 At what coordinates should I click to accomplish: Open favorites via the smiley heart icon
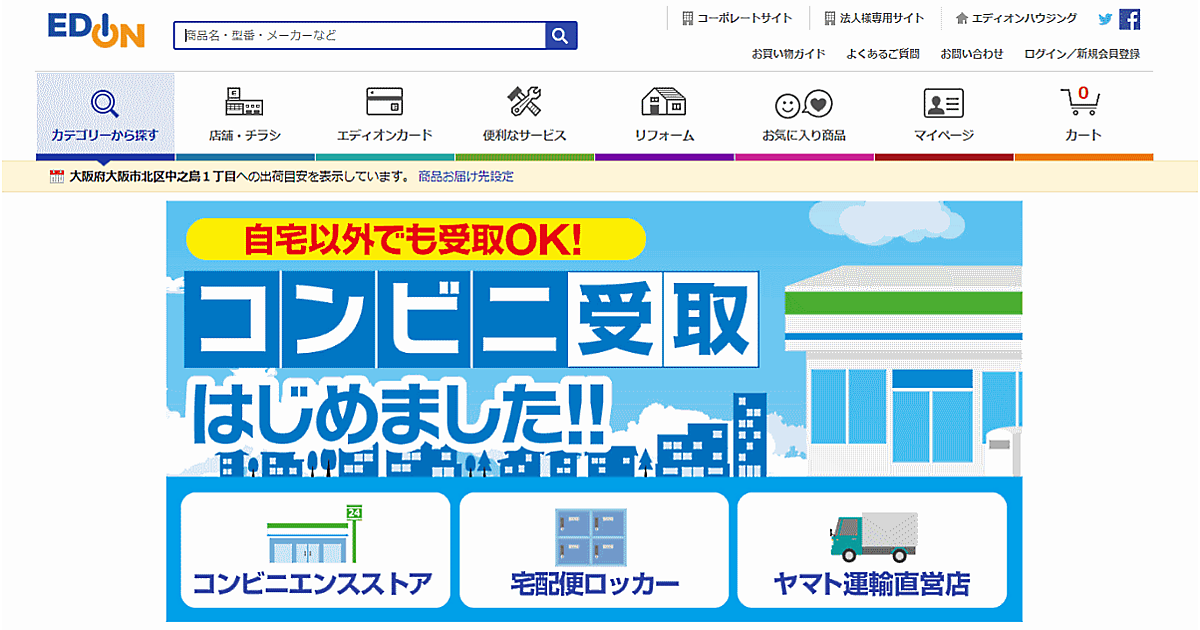(803, 104)
